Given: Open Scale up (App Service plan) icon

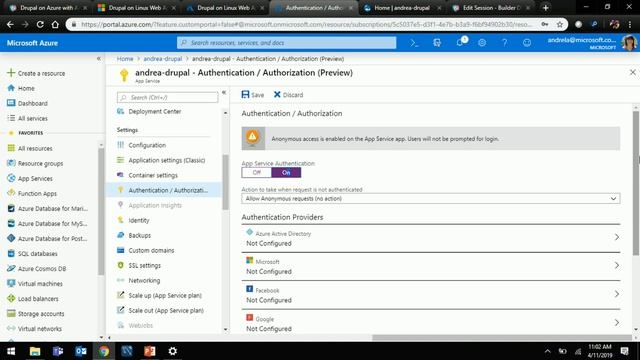Looking at the screenshot, I should 120,295.
